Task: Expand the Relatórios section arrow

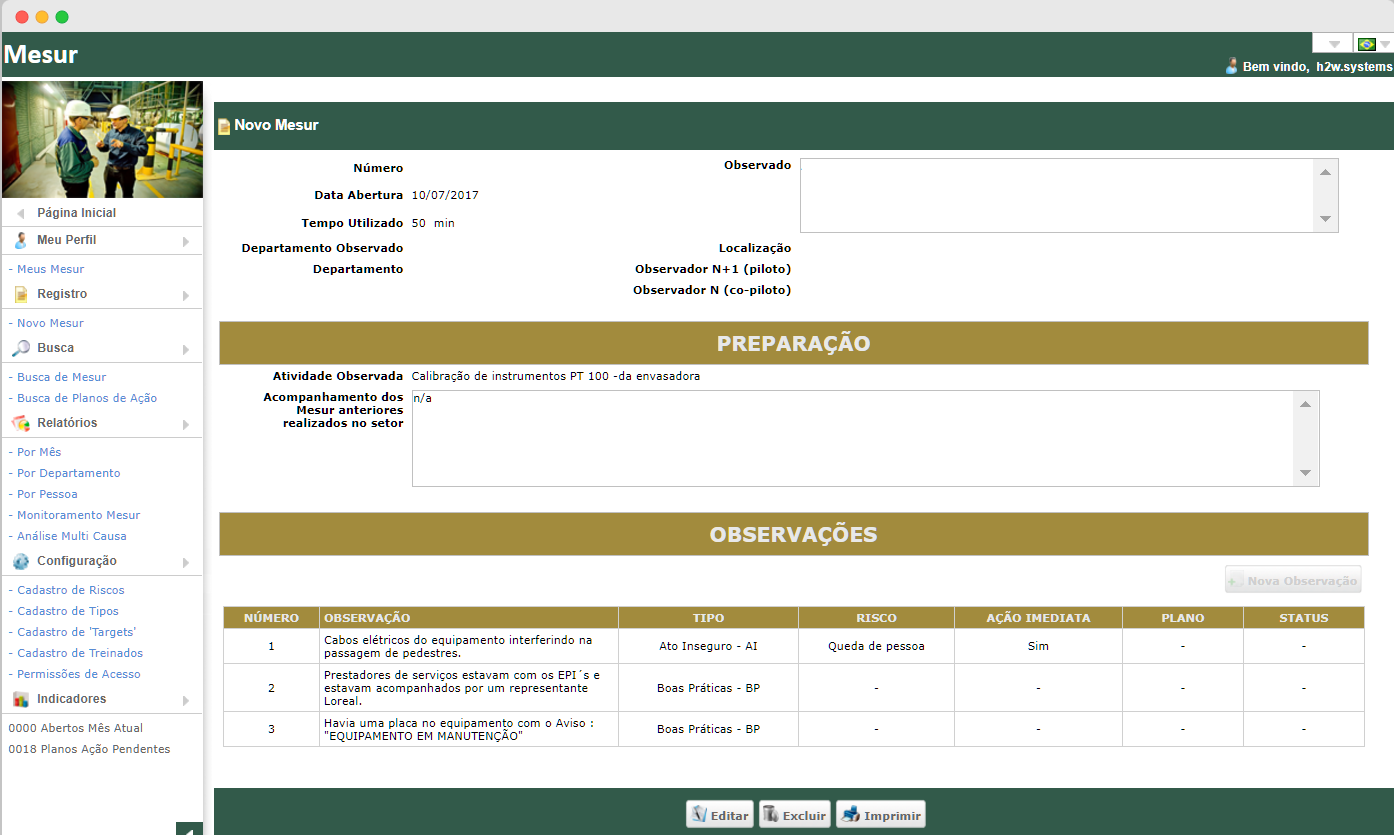Action: pos(186,424)
